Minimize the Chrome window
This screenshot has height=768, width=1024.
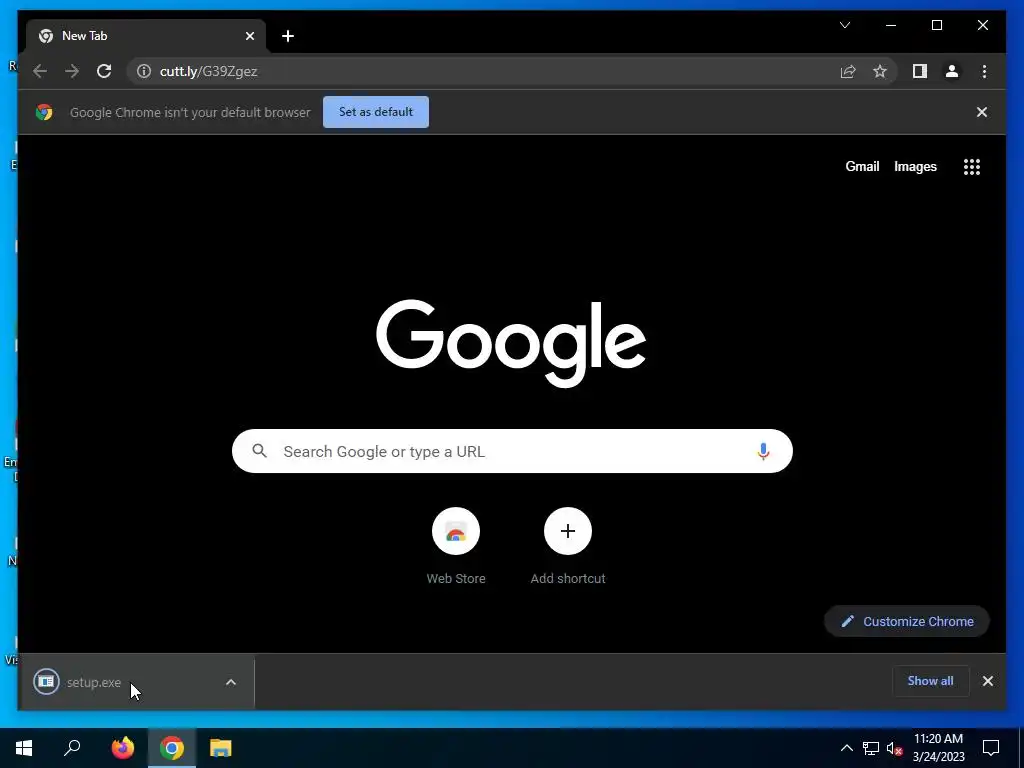click(x=891, y=25)
